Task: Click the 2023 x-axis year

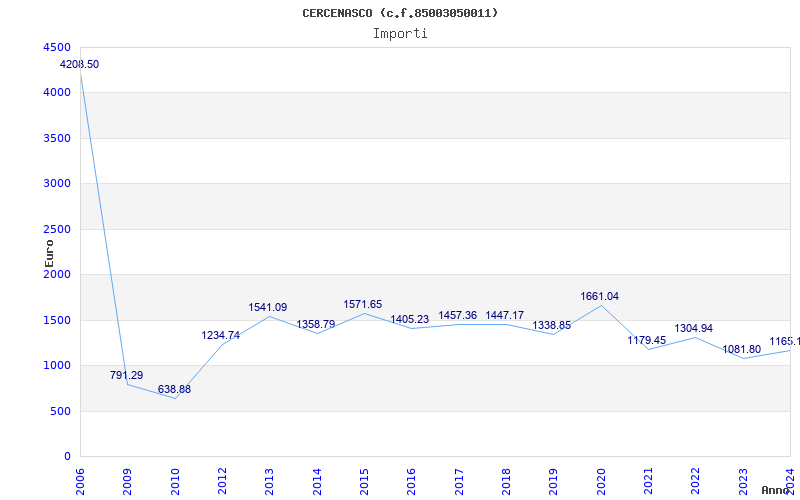Action: pyautogui.click(x=743, y=482)
